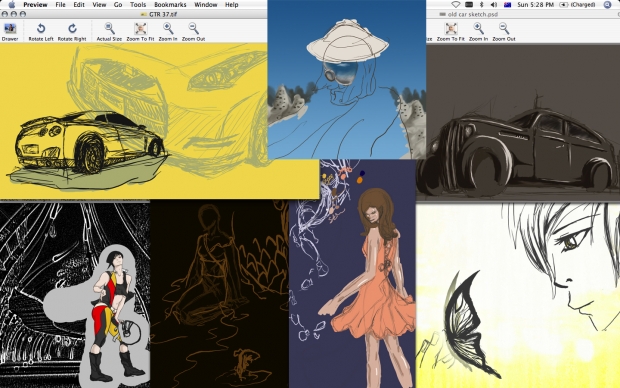
Task: Open the Preview application menu
Action: coord(35,5)
